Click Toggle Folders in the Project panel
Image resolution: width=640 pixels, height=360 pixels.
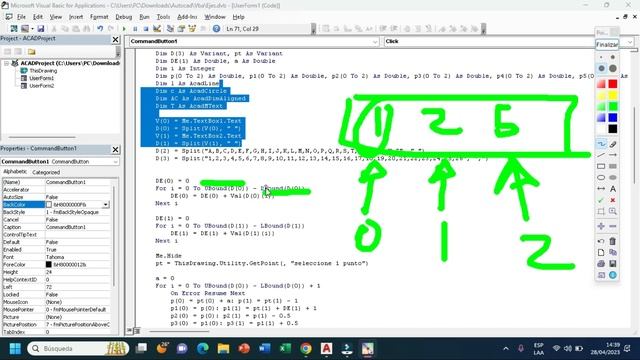coord(31,51)
